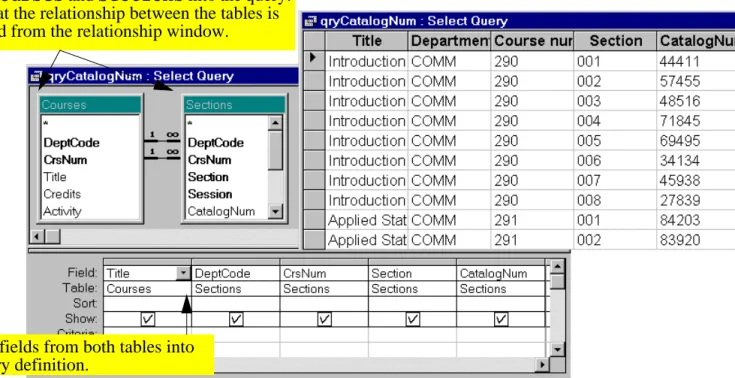Click the cell containing 71845
The height and width of the screenshot is (378, 735).
(696, 121)
